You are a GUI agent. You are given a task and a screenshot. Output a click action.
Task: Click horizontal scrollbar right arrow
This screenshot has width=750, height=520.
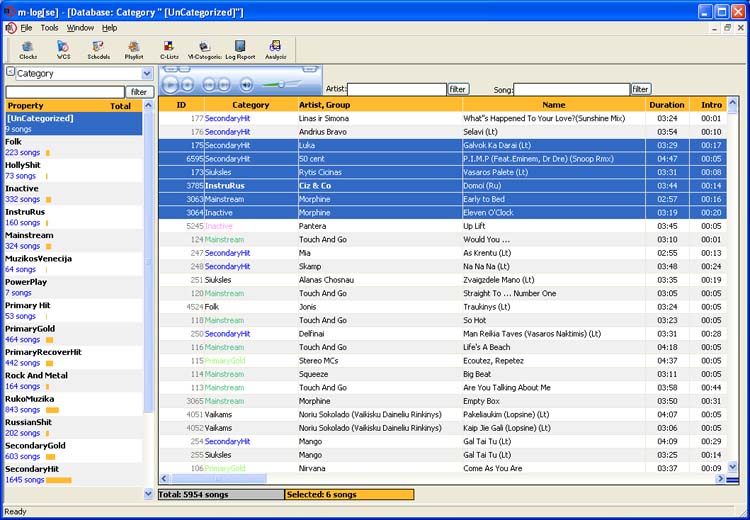click(x=721, y=478)
